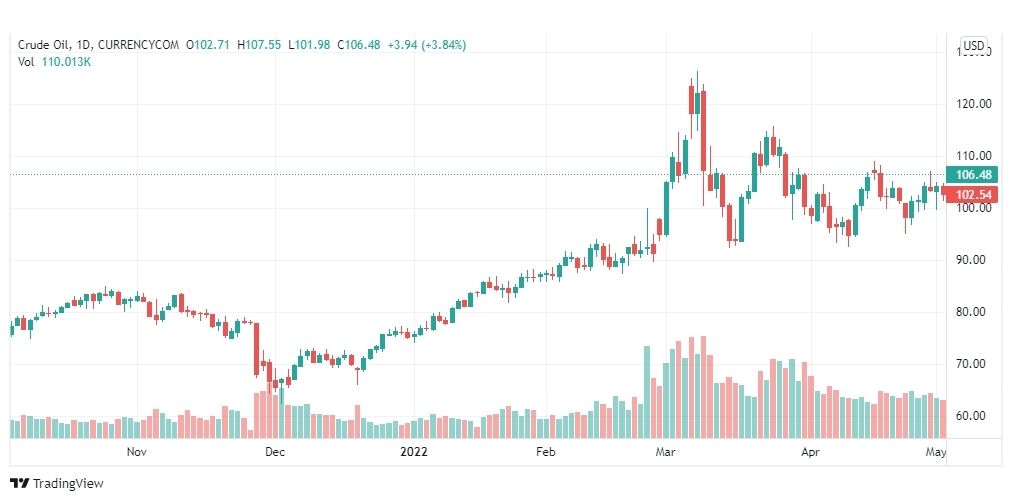Click the 120.00 price axis label
Viewport: 1012px width, 501px height.
973,103
